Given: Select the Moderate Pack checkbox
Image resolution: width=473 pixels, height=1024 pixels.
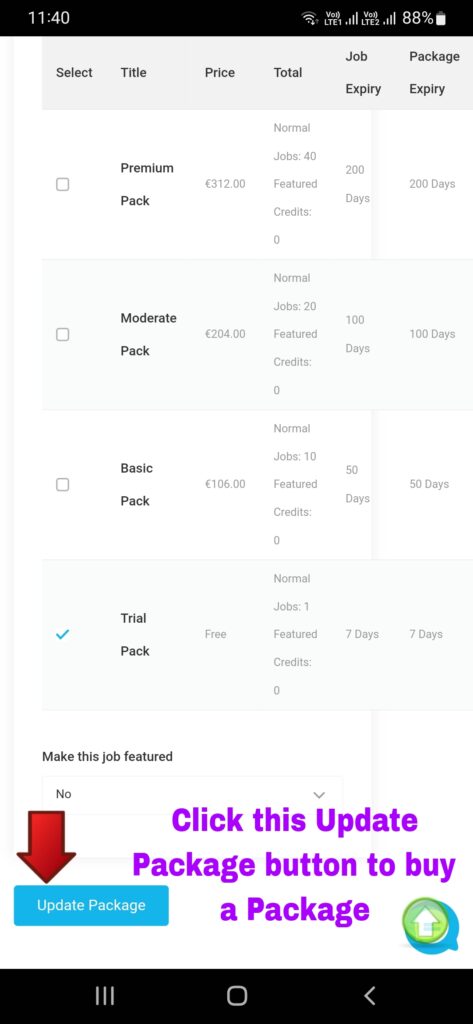Looking at the screenshot, I should [62, 334].
